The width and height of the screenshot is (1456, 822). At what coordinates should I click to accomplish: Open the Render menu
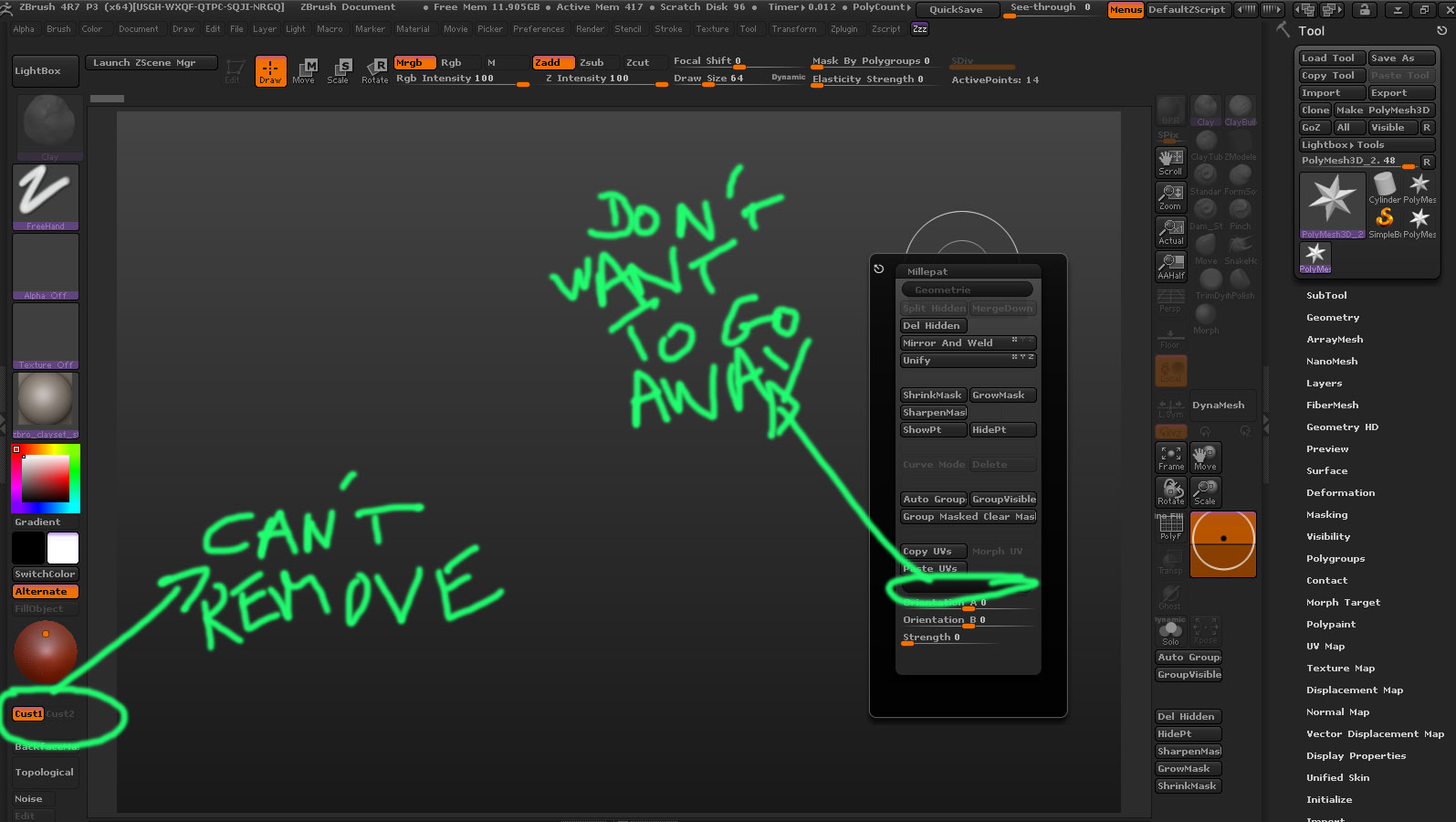[x=590, y=29]
